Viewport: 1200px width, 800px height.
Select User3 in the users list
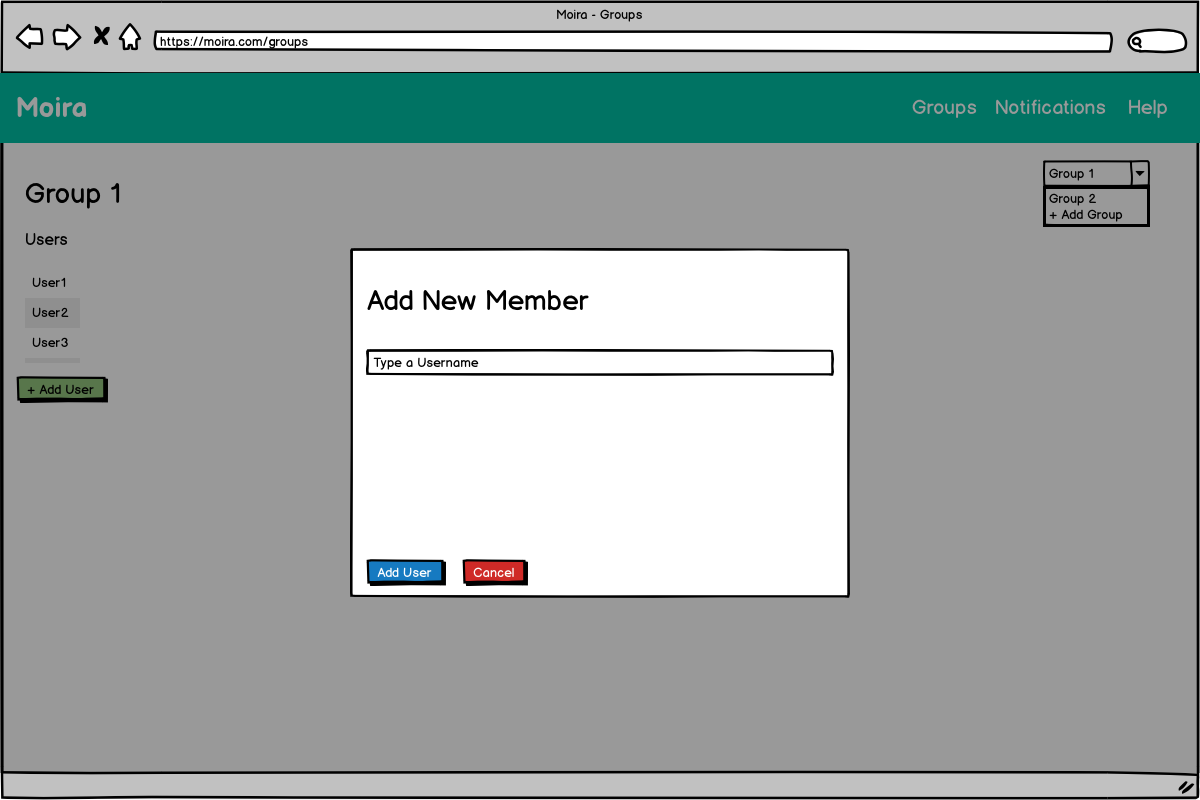(52, 343)
